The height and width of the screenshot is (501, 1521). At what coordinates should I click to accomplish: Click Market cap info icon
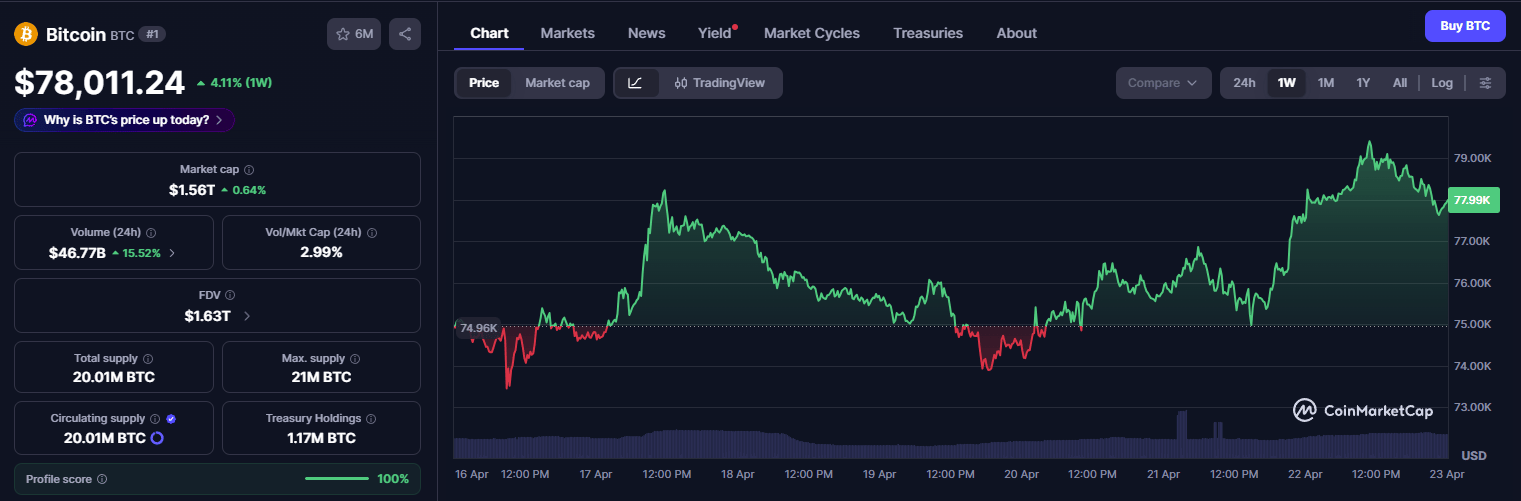coord(249,170)
